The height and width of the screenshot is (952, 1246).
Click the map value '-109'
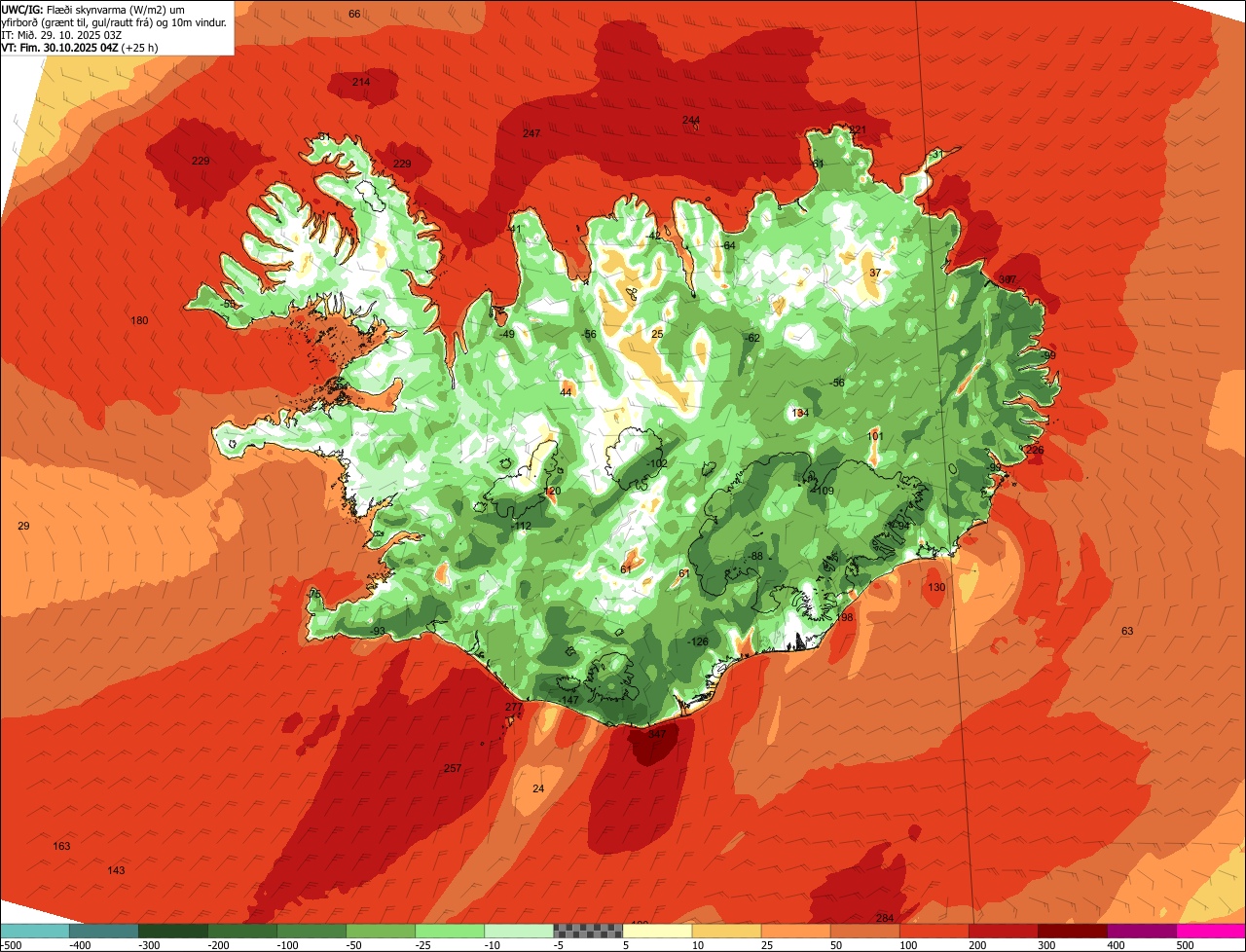[x=824, y=491]
